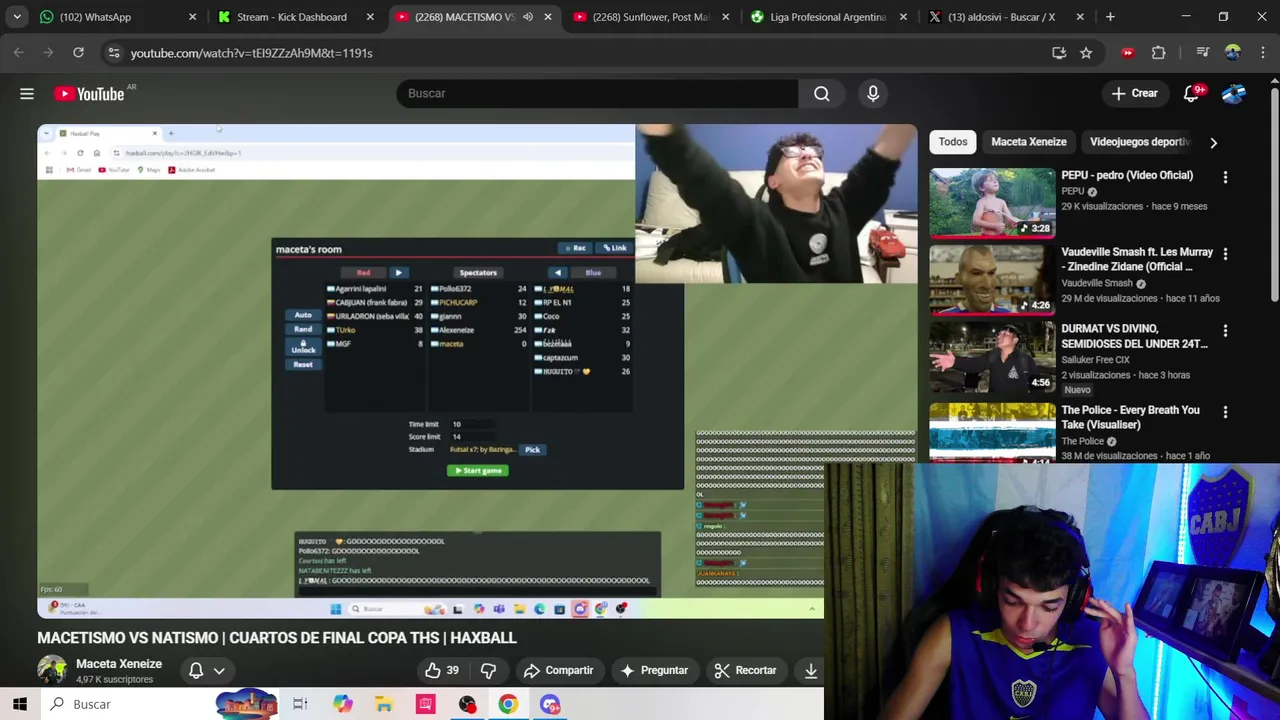Screen dimensions: 1280x720
Task: Open Task View on the taskbar
Action: tap(300, 704)
